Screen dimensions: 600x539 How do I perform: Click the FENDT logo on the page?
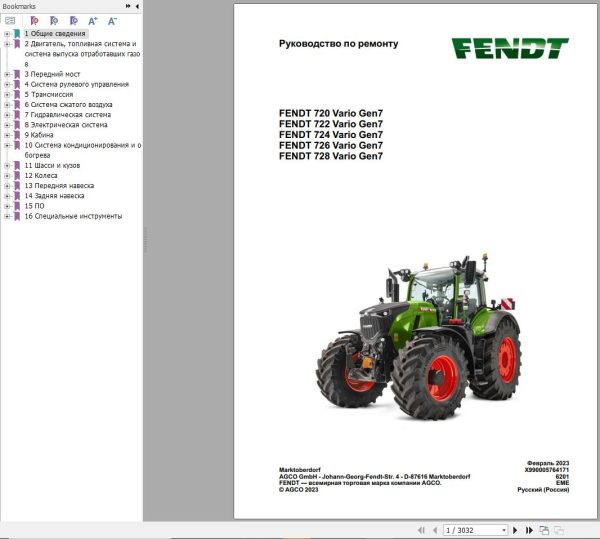[x=510, y=48]
